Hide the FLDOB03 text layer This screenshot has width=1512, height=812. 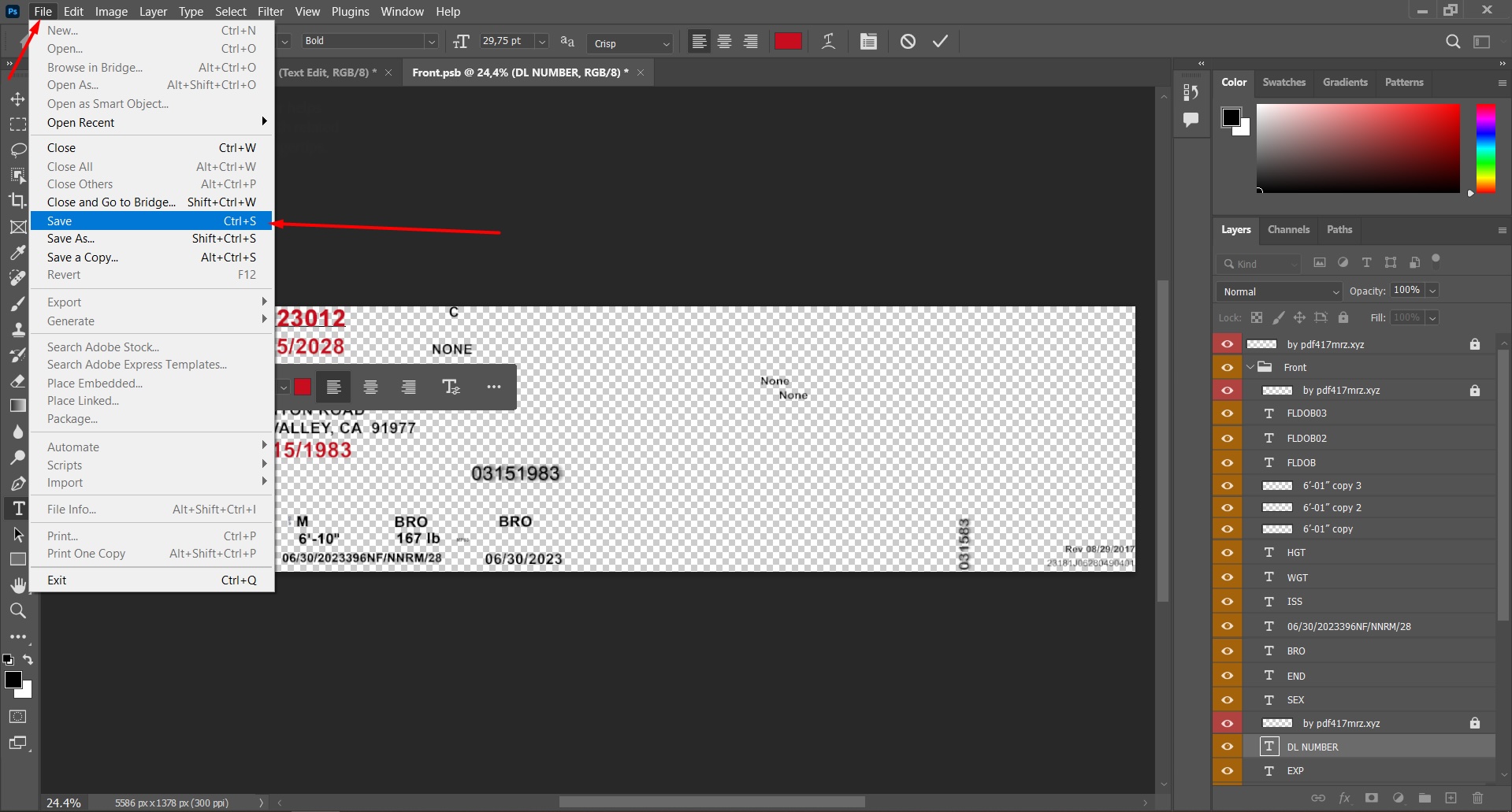[1228, 413]
